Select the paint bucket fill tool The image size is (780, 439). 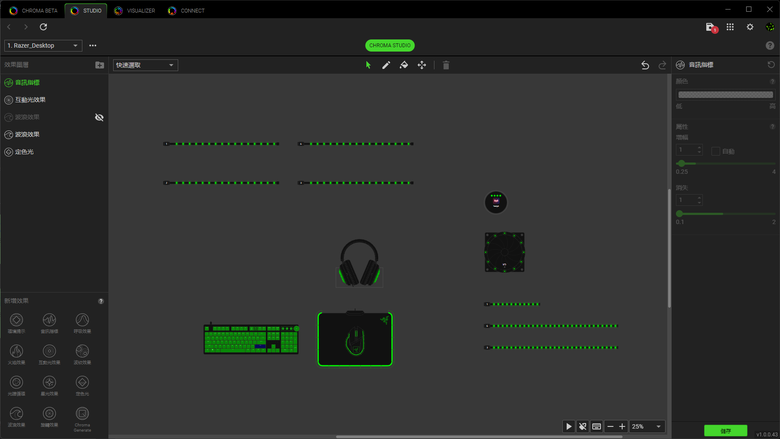coord(404,65)
